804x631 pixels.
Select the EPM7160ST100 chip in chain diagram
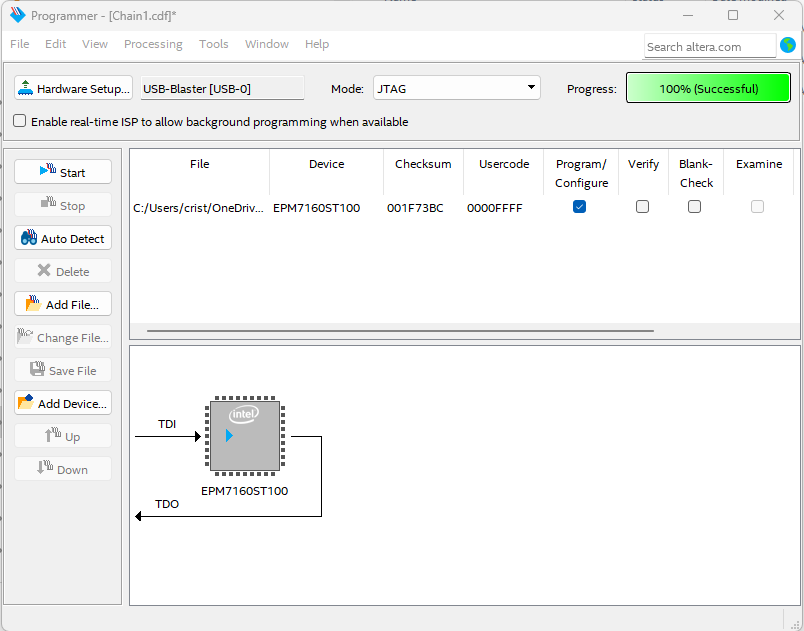(x=245, y=436)
